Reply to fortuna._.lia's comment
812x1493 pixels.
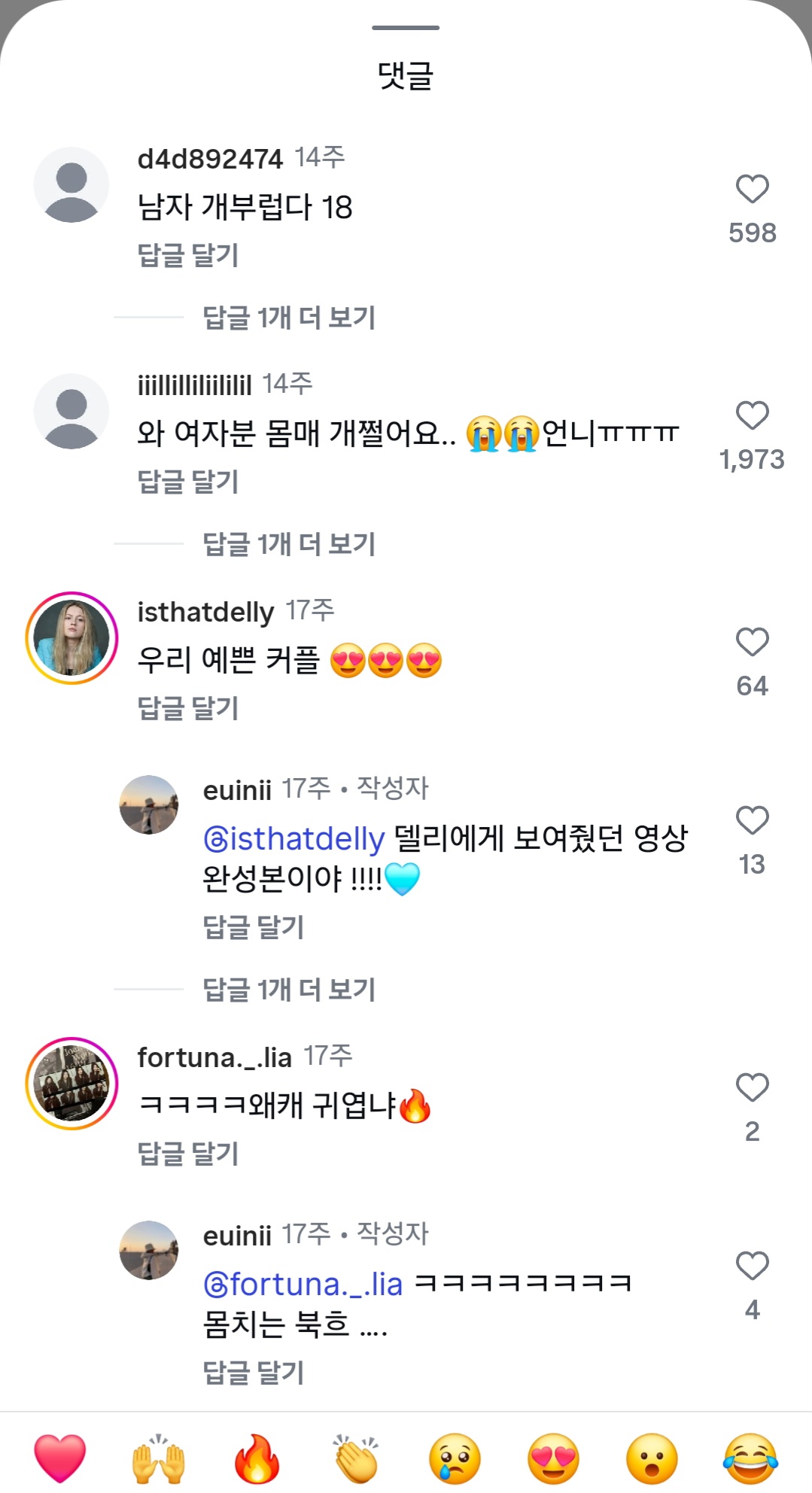[x=188, y=1154]
